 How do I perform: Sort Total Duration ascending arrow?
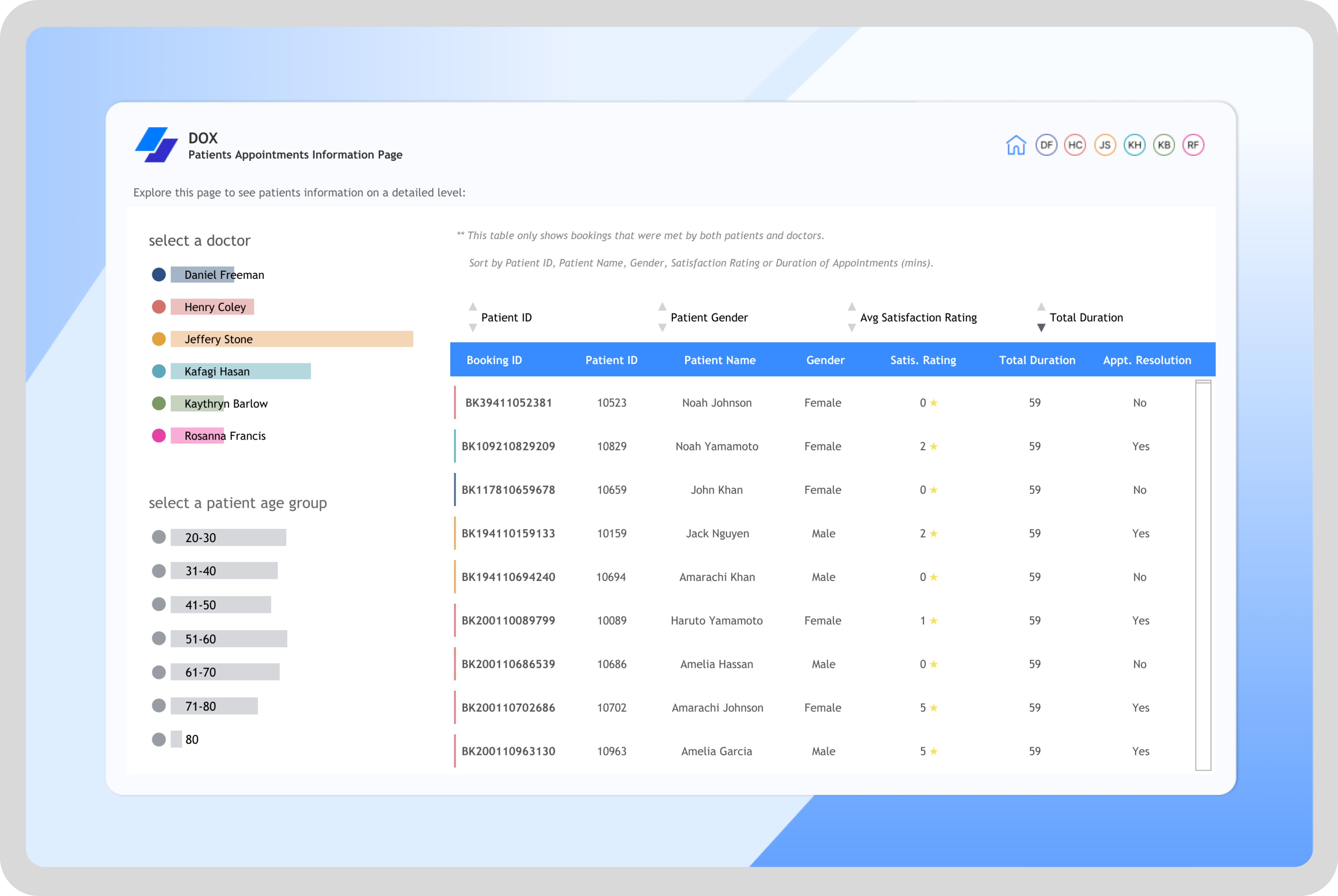tap(1041, 307)
